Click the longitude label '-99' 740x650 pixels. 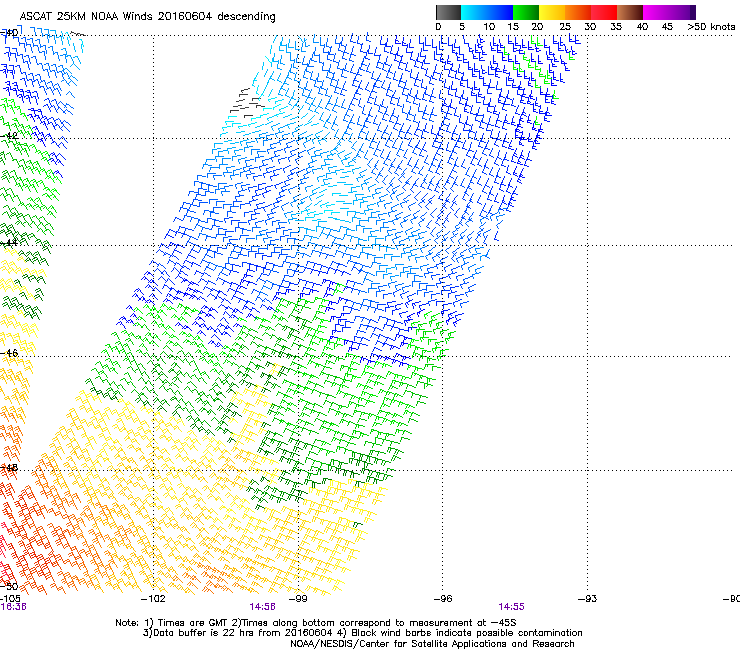[x=298, y=599]
